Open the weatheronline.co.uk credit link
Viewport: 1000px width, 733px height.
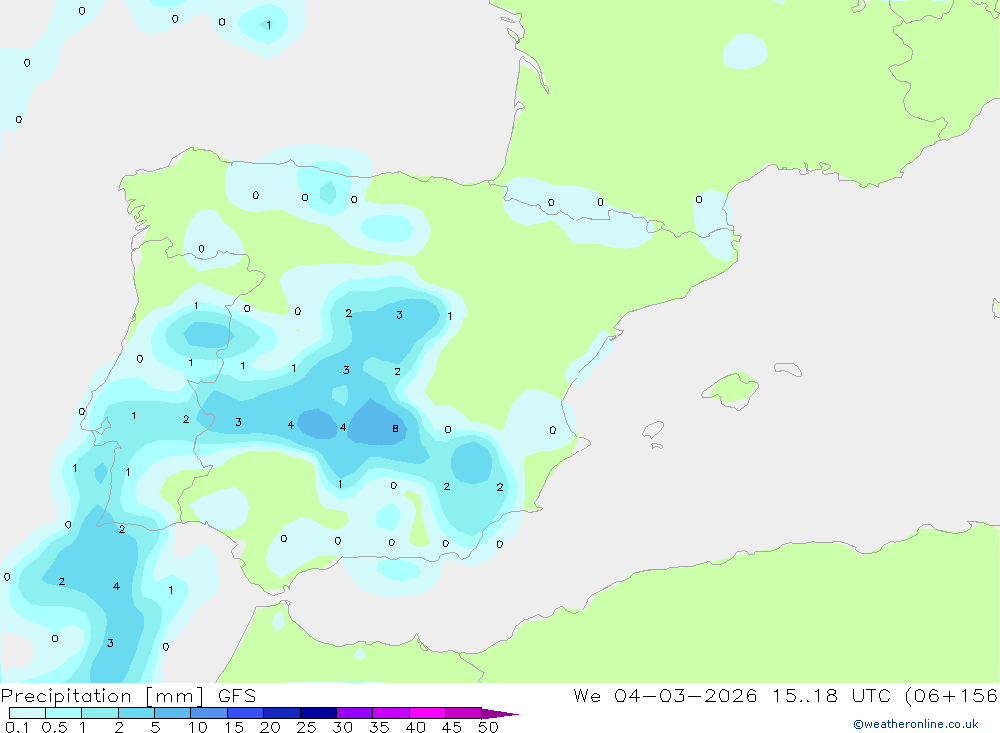(x=916, y=724)
